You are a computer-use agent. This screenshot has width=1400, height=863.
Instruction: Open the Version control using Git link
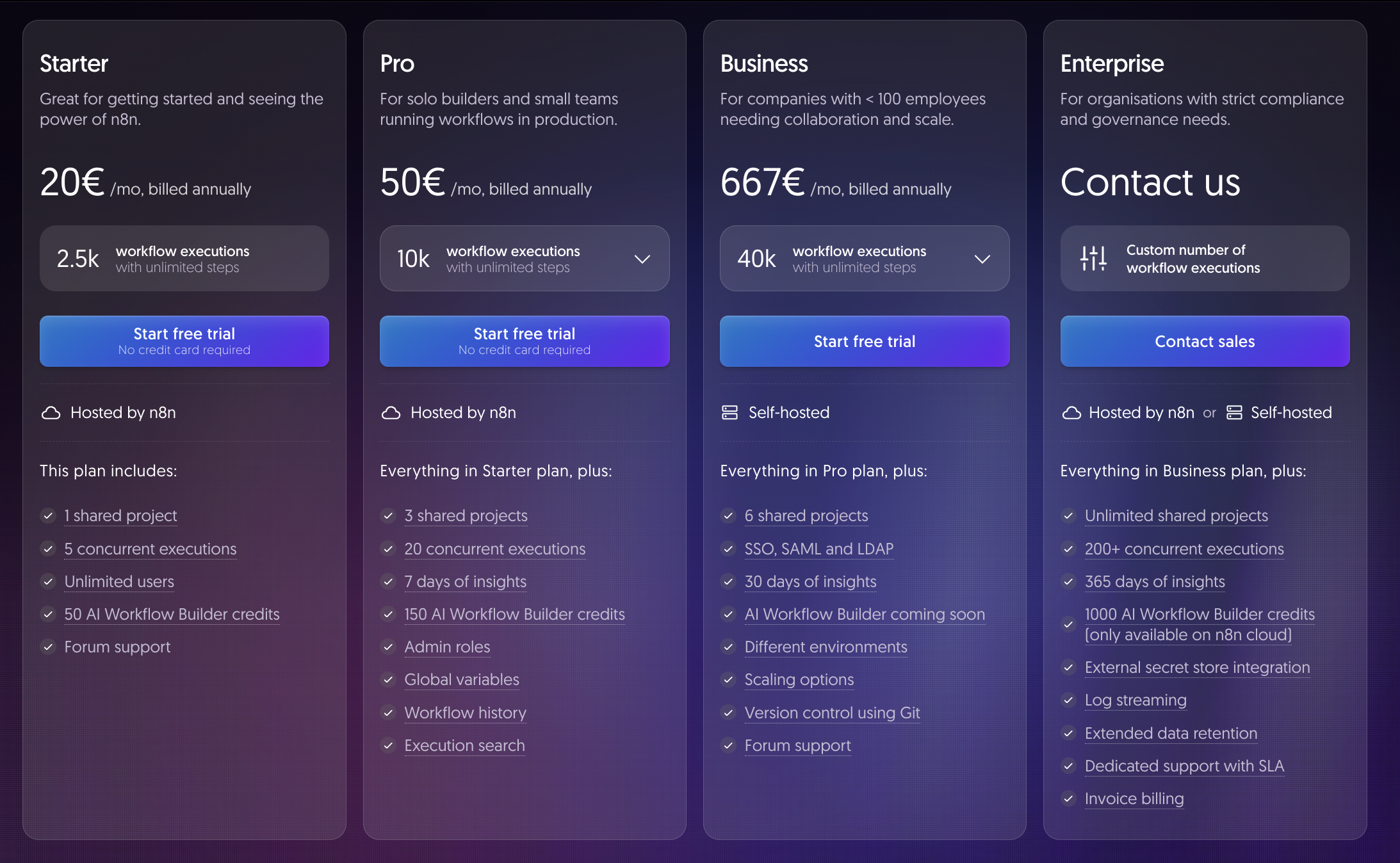tap(832, 713)
